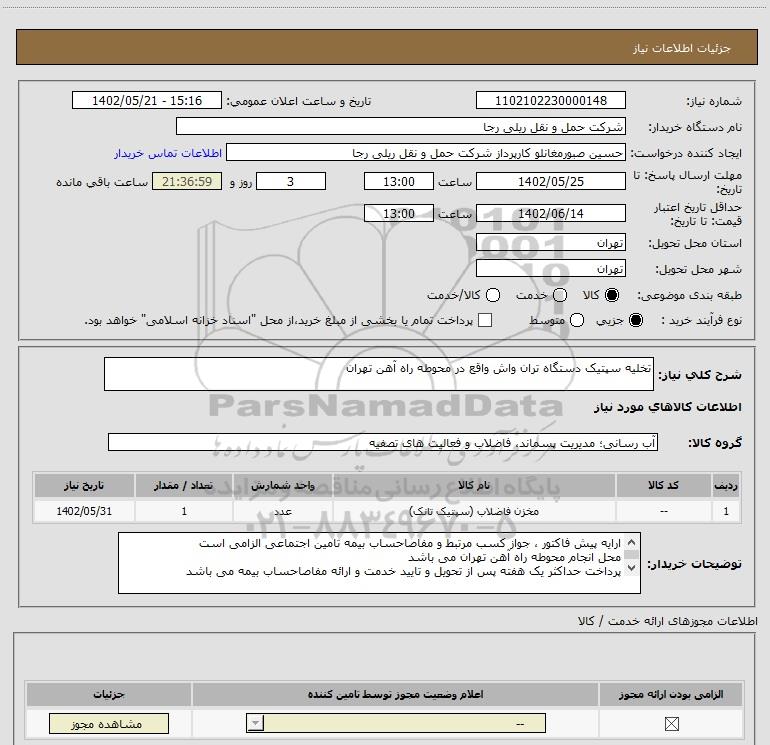Click remaining days field showing 3
This screenshot has width=770, height=745.
click(x=291, y=181)
